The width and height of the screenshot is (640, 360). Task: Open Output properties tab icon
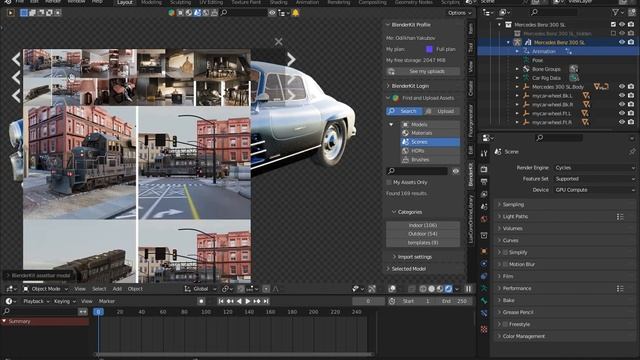pos(484,182)
